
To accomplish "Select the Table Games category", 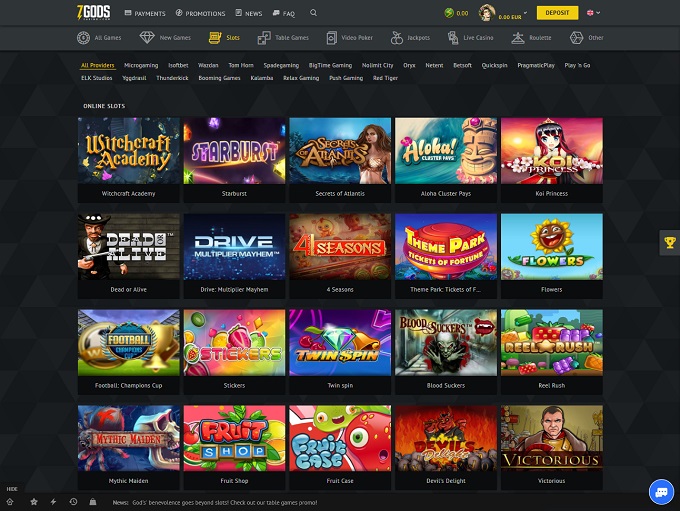I will point(283,38).
